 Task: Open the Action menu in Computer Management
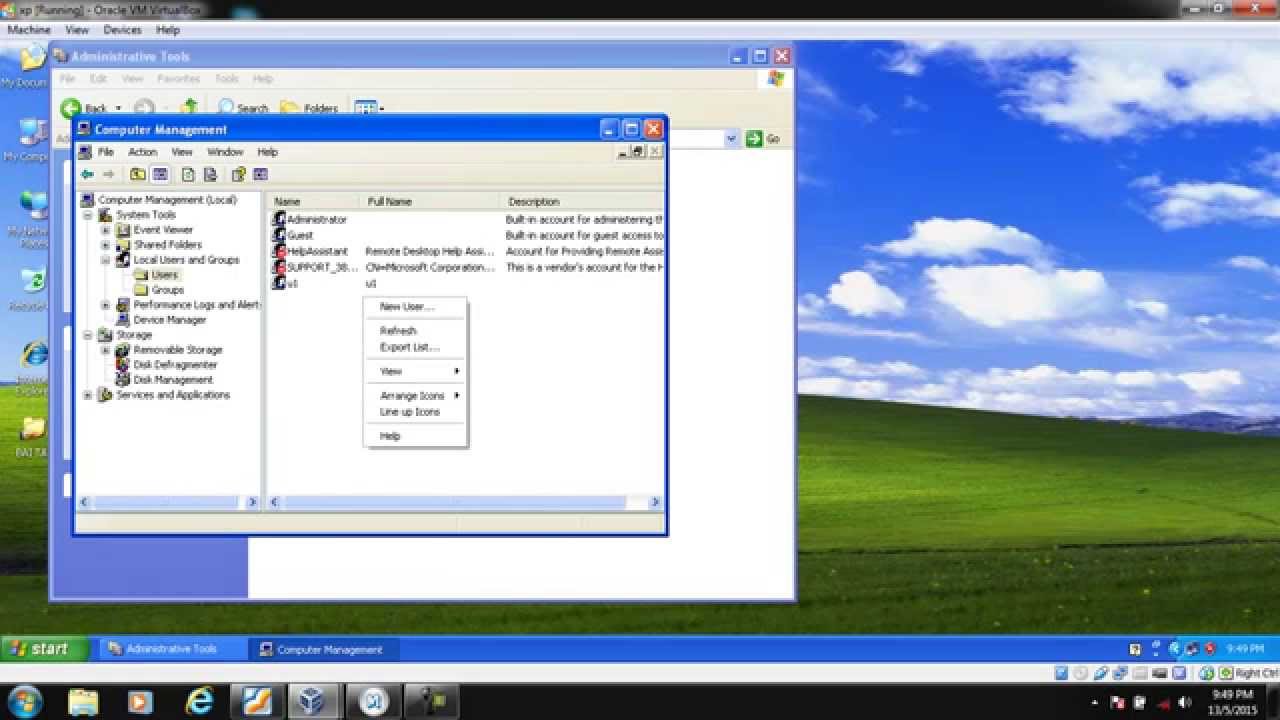[142, 152]
